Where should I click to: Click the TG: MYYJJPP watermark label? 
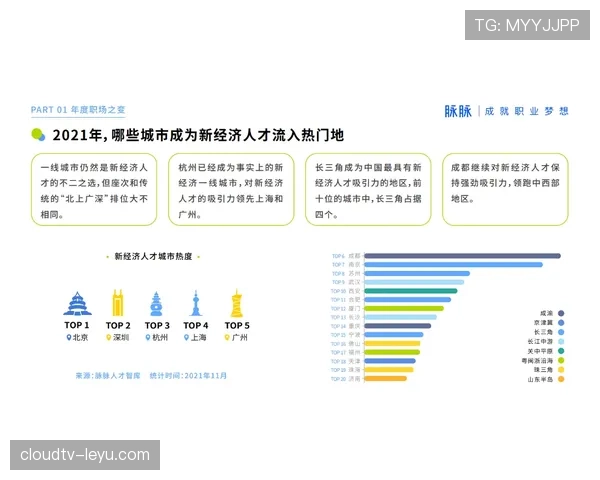(x=527, y=25)
